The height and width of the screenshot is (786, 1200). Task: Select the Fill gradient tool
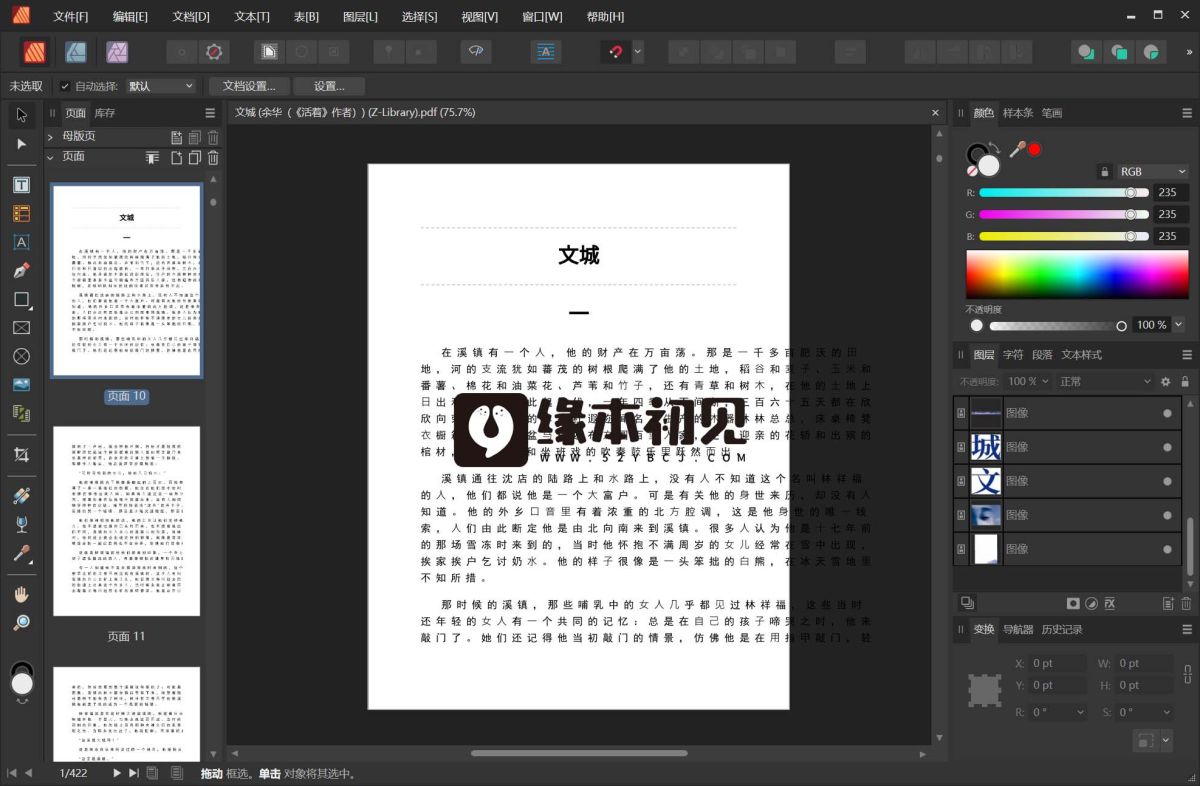pyautogui.click(x=22, y=496)
